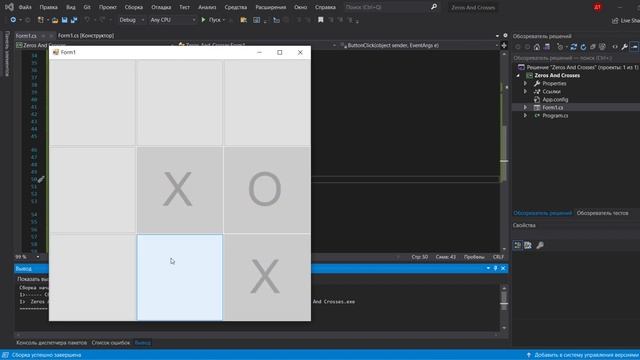
Task: Click the bottom-right X cell in Form1
Action: (267, 277)
